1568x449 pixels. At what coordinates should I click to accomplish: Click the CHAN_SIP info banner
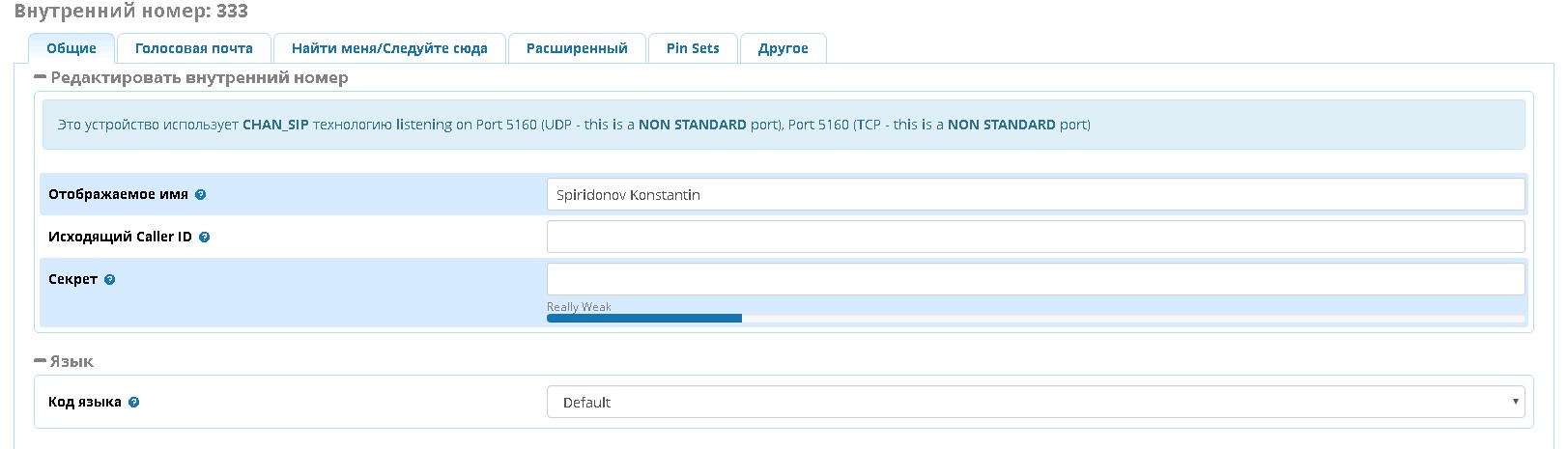(x=784, y=125)
